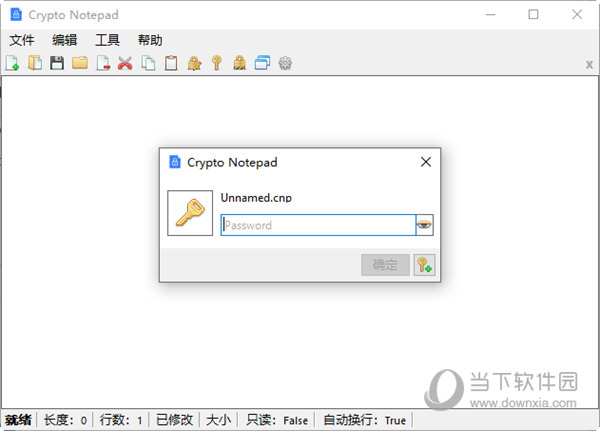The height and width of the screenshot is (431, 600).
Task: Click the blue windows toolbar icon
Action: point(262,63)
